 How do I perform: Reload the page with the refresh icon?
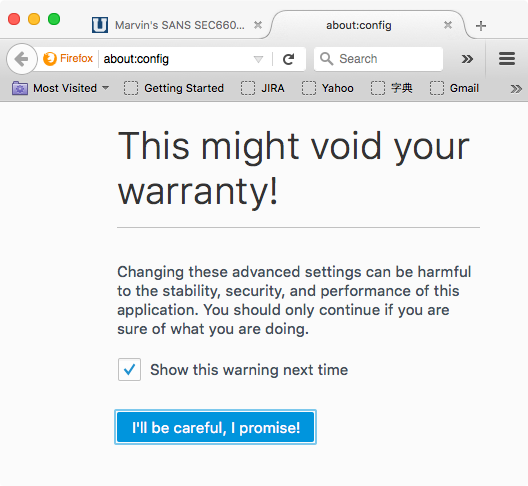coord(288,59)
